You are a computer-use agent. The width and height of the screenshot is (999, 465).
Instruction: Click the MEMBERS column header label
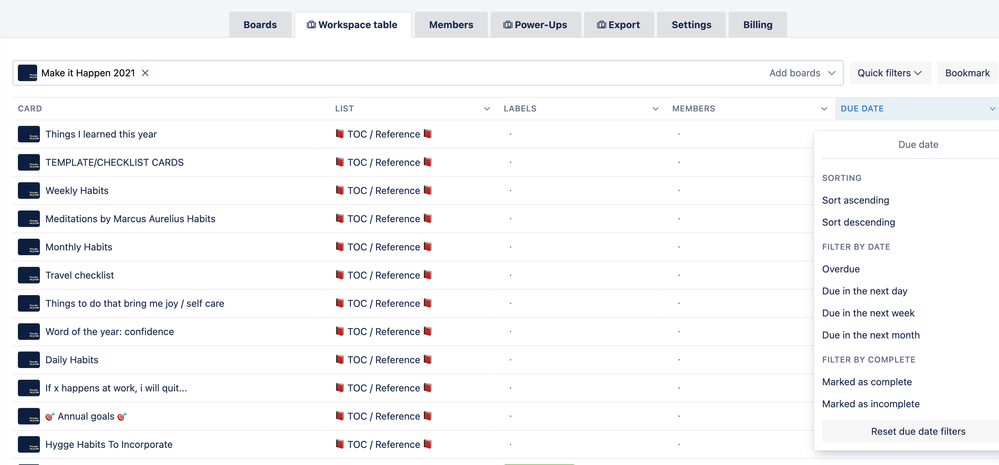coord(694,109)
